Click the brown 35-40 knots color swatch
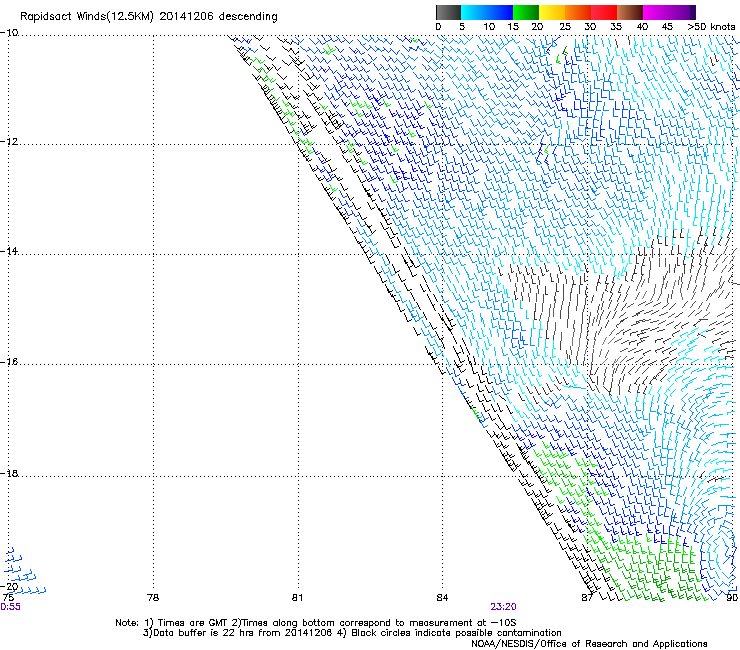The width and height of the screenshot is (740, 650). coord(630,12)
